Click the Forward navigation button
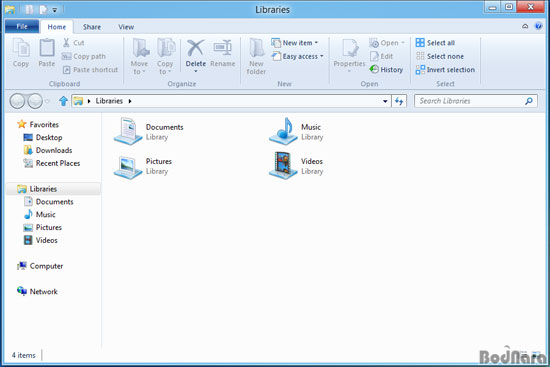550x367 pixels. click(x=35, y=101)
